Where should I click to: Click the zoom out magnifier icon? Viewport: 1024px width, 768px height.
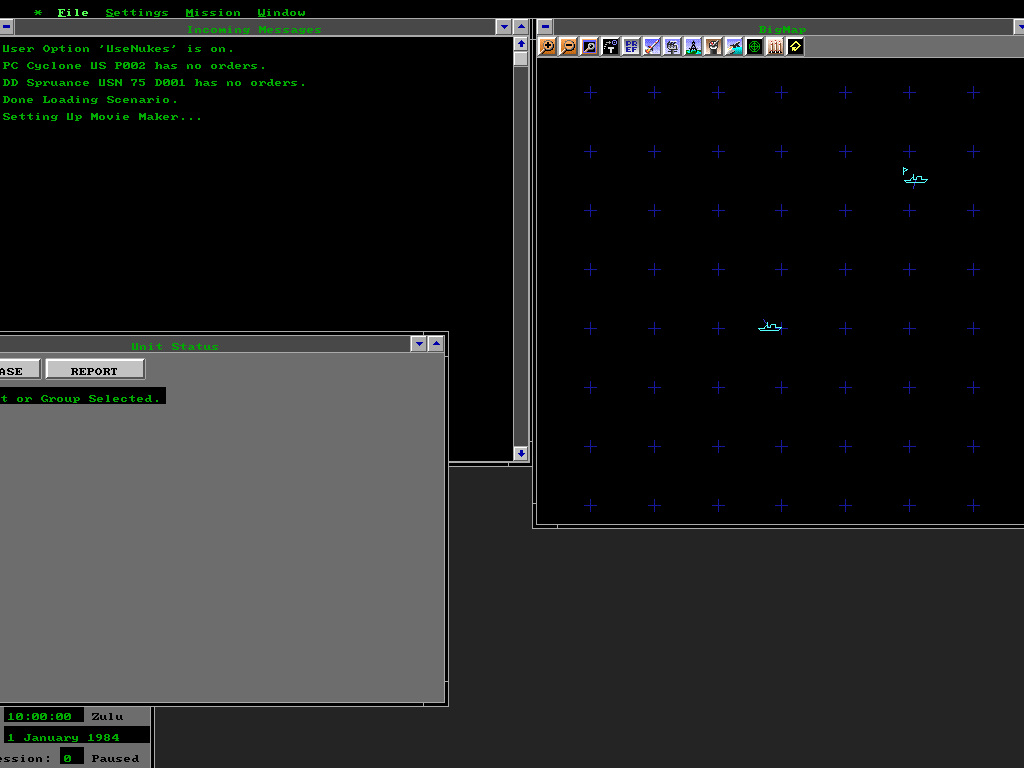[x=569, y=46]
